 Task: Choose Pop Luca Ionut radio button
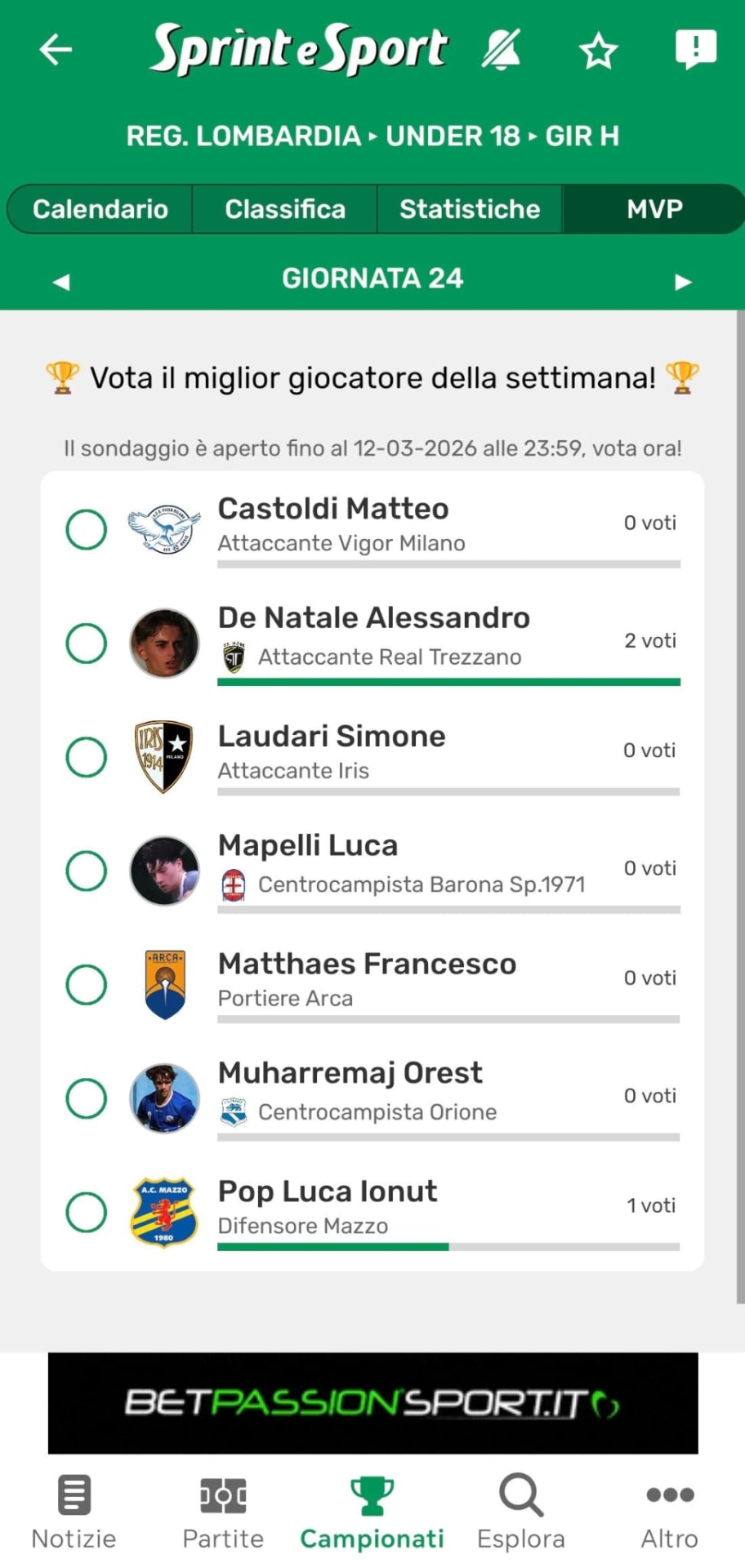click(87, 1212)
